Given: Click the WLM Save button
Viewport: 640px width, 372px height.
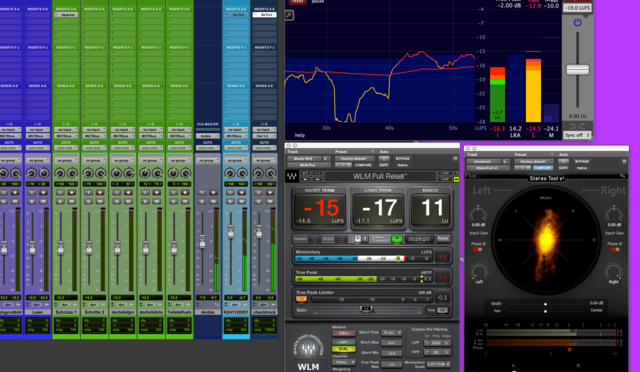Looking at the screenshot, I should [x=445, y=179].
